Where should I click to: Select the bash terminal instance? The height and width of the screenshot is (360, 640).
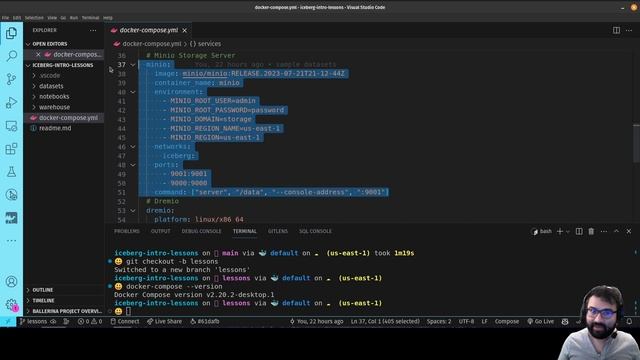(x=542, y=231)
